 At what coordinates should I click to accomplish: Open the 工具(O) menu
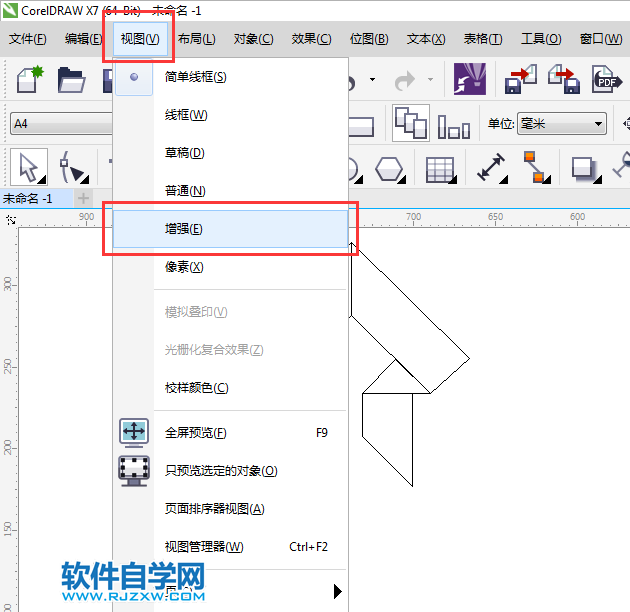coord(541,39)
